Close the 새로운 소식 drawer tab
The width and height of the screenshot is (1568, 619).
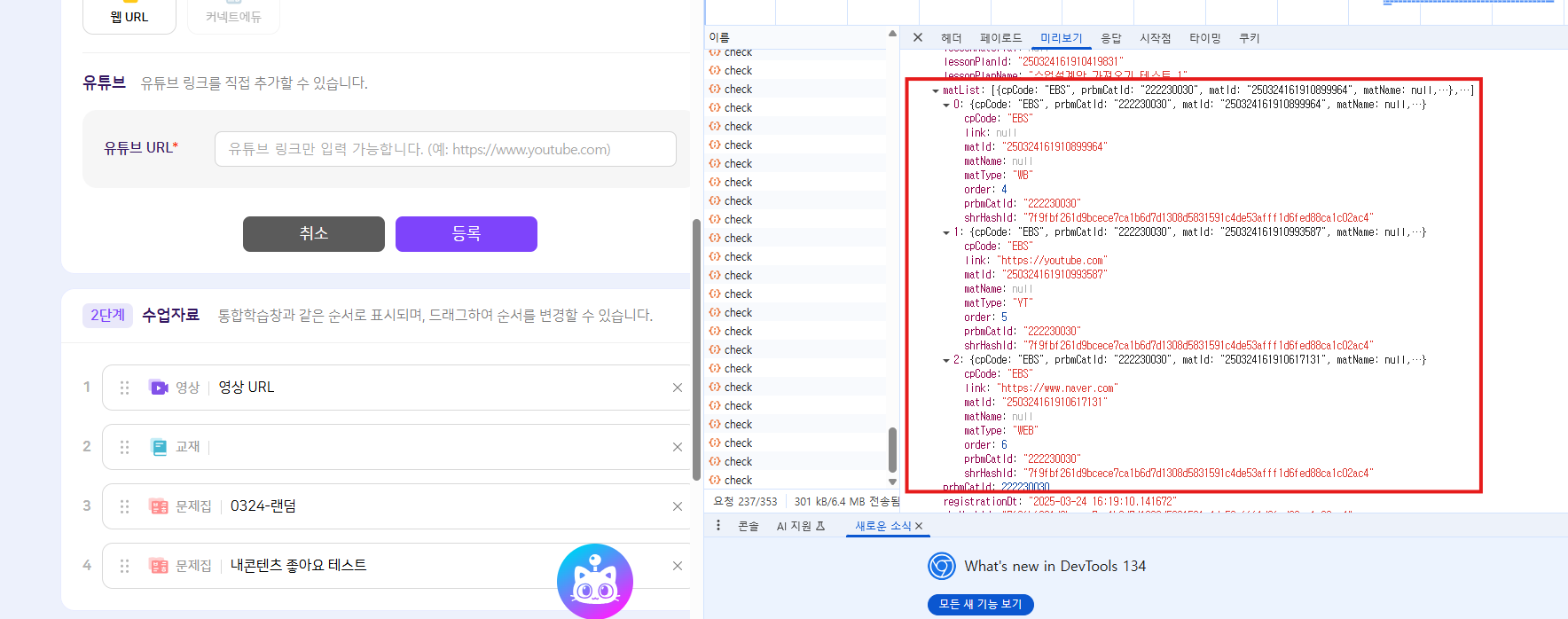pos(919,526)
